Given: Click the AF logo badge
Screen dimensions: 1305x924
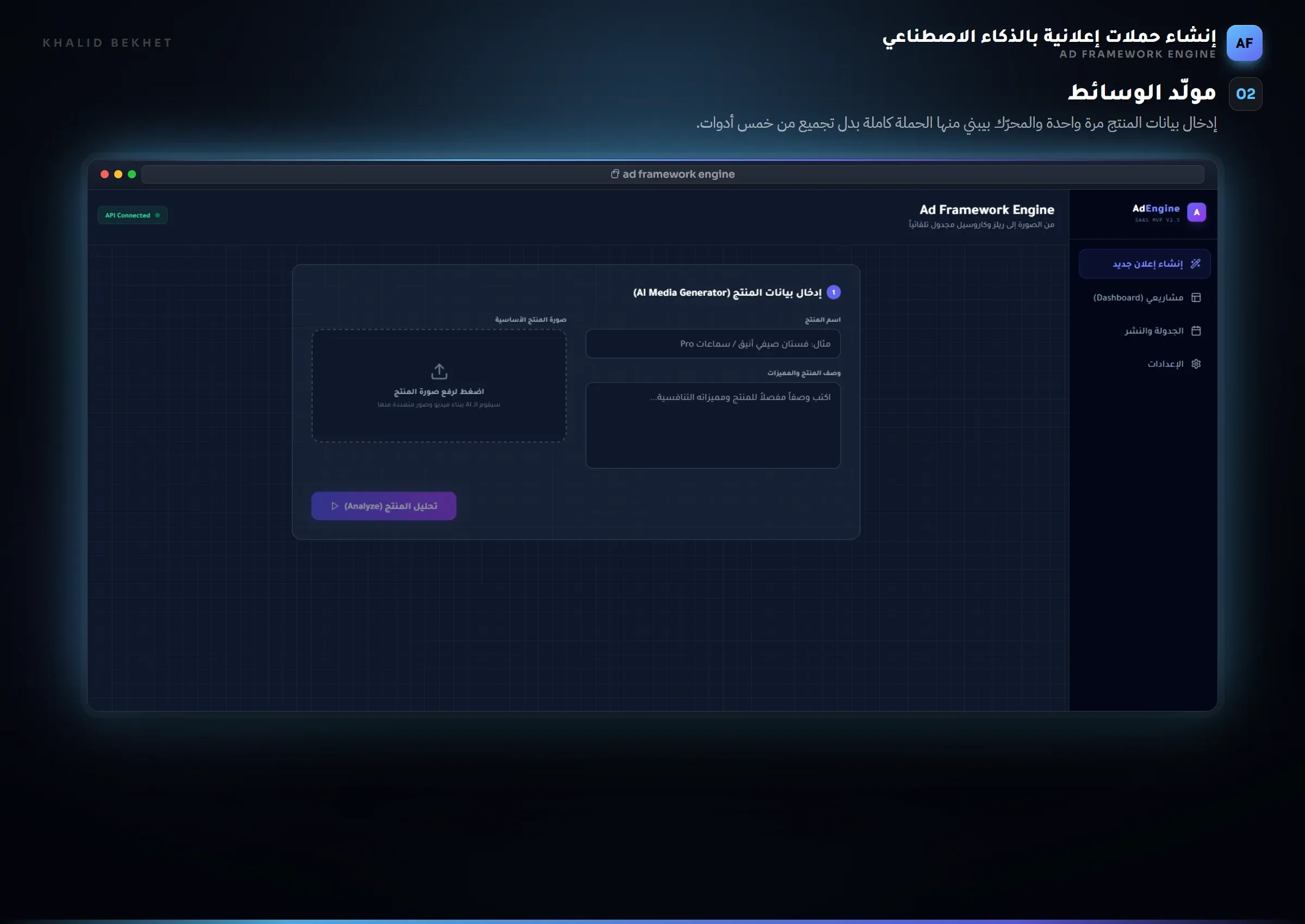Looking at the screenshot, I should [x=1244, y=43].
